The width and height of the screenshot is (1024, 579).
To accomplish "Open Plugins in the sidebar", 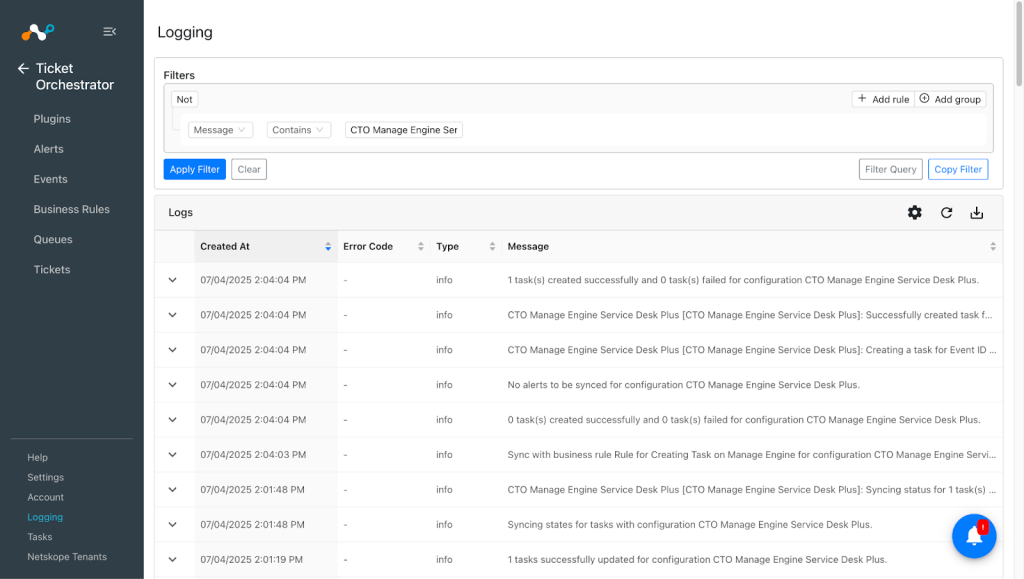I will tap(52, 119).
